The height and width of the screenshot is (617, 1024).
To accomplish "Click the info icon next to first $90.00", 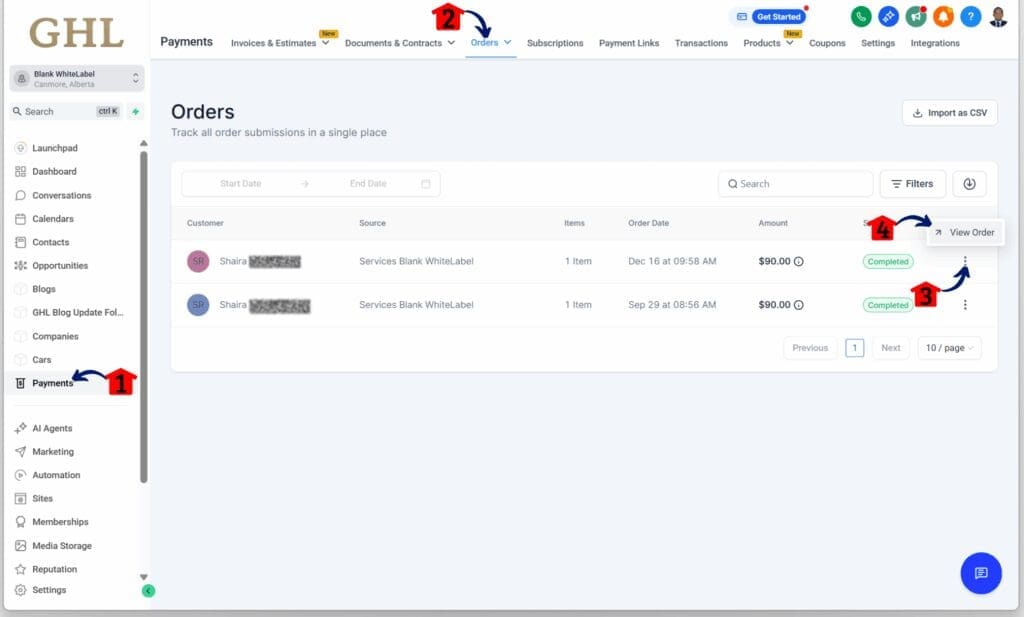I will [x=799, y=262].
